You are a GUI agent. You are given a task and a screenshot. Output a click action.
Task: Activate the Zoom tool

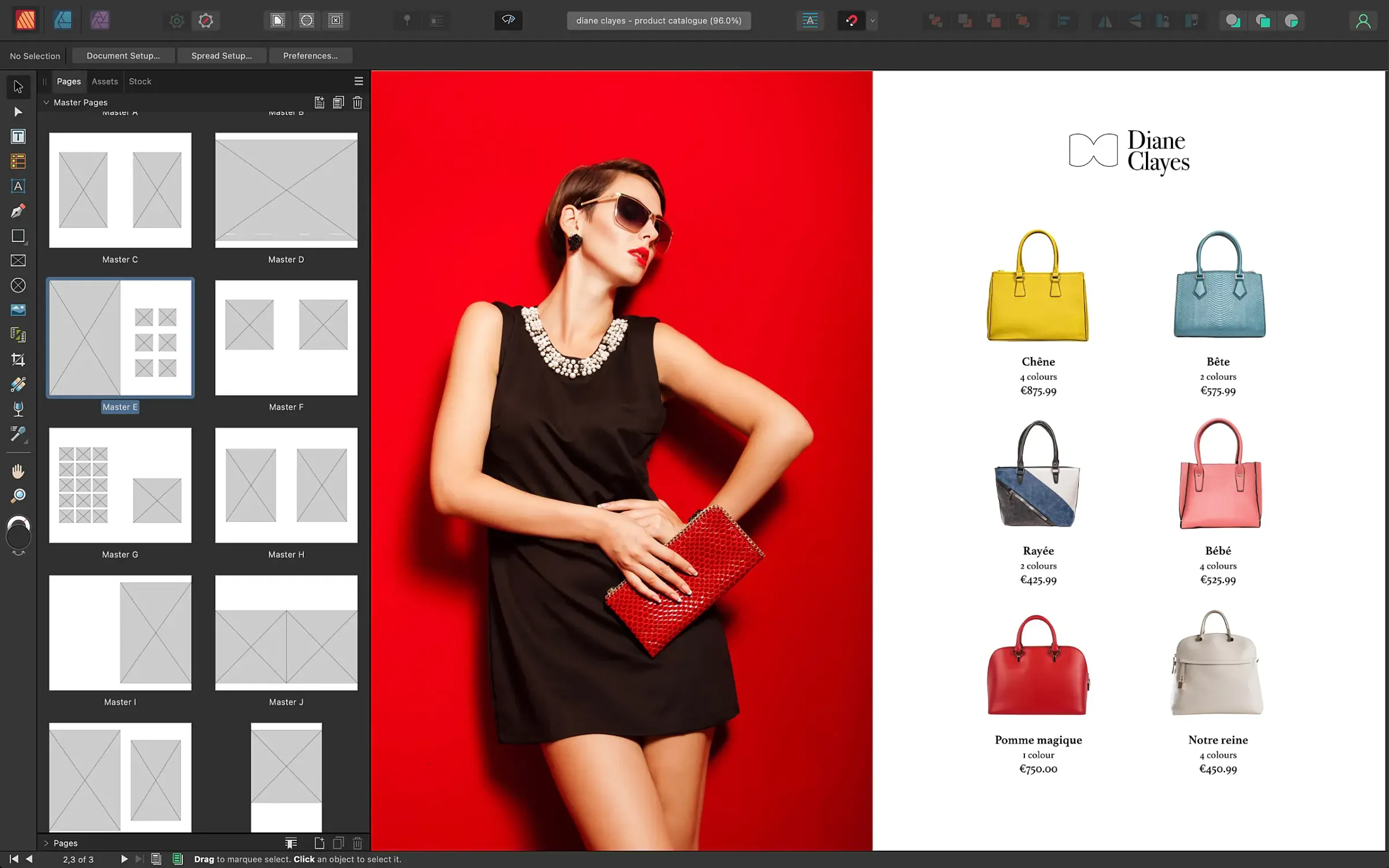(18, 495)
